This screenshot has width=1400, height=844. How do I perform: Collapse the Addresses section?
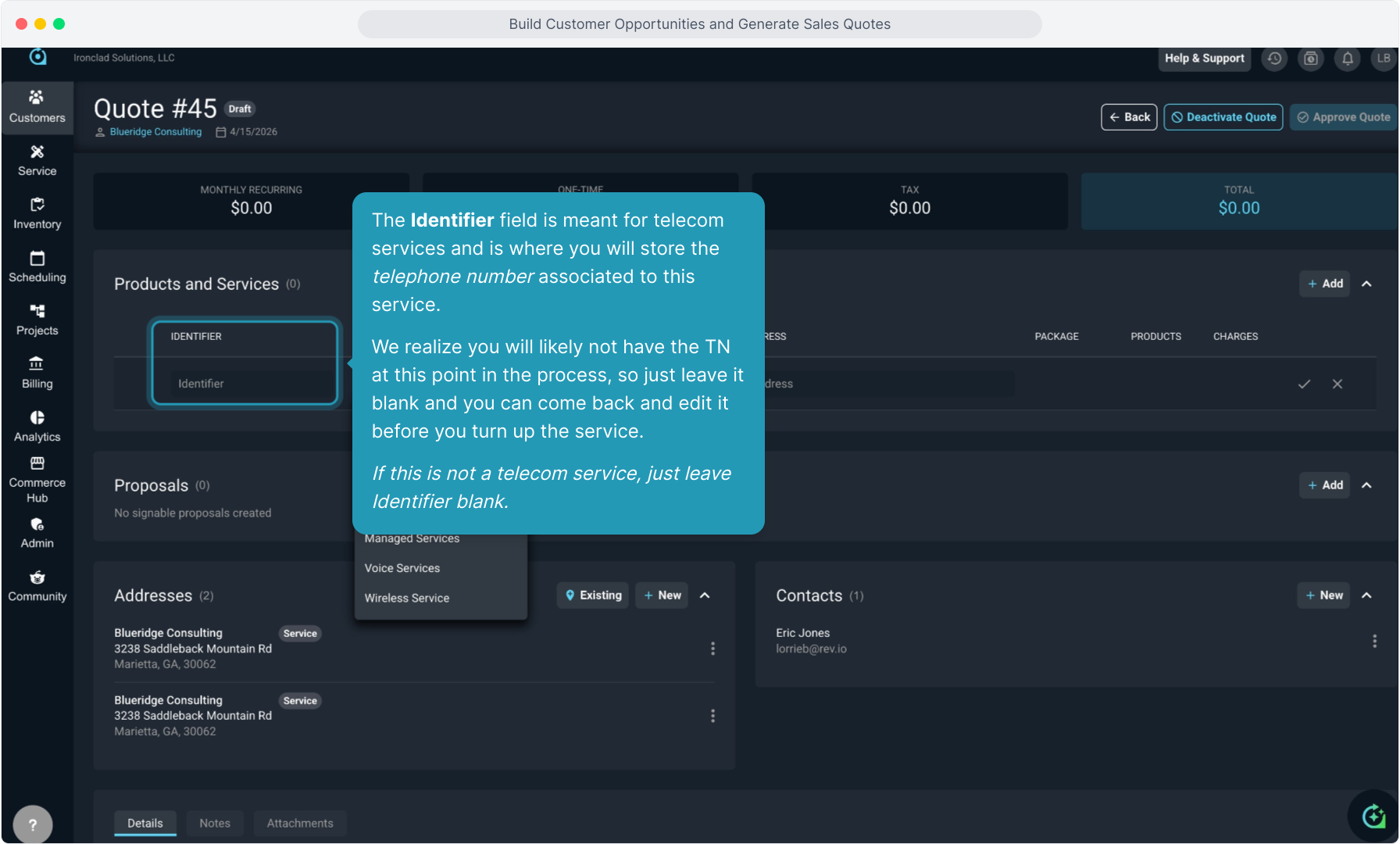[705, 595]
